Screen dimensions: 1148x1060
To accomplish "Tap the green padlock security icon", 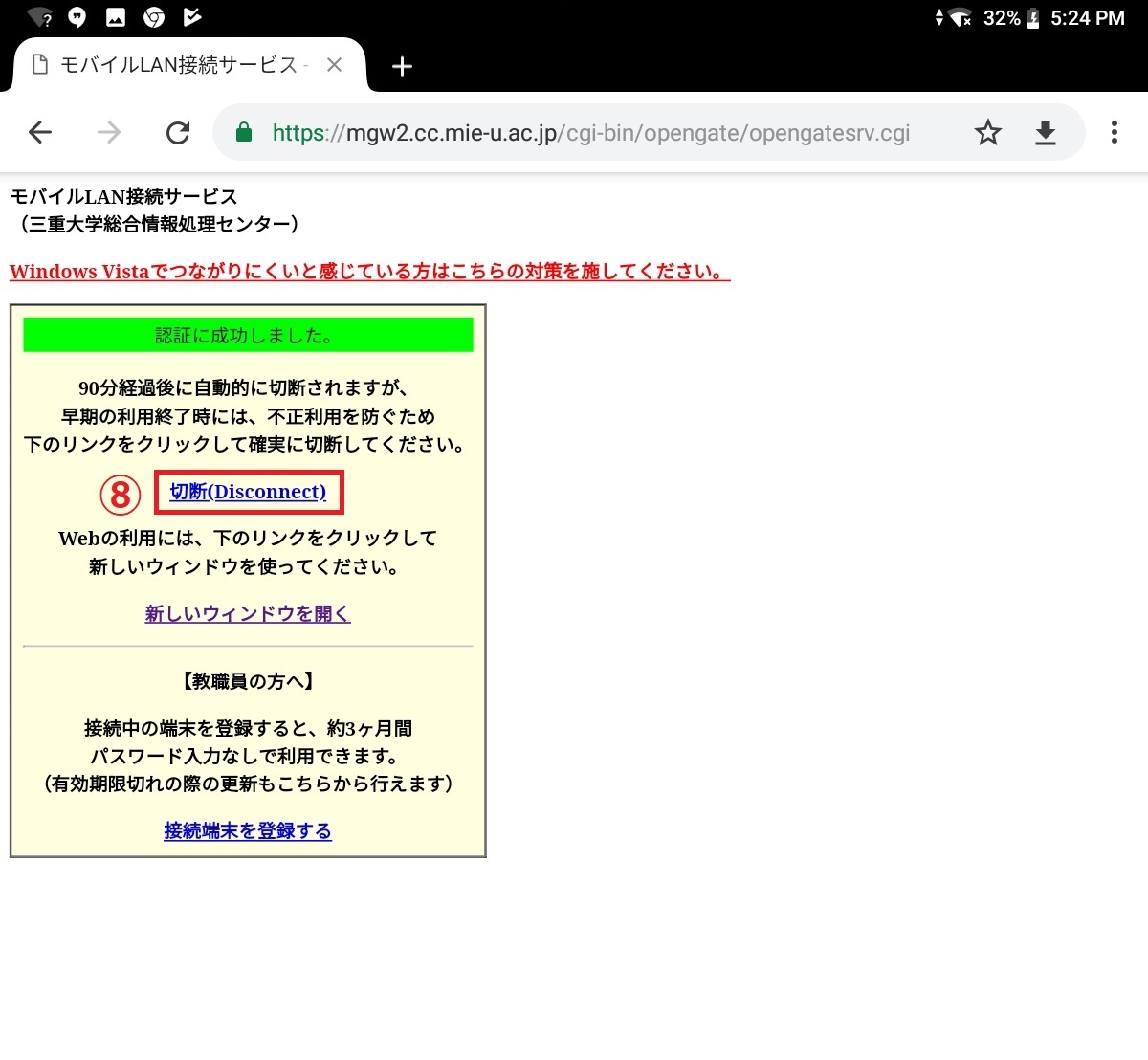I will (x=244, y=132).
